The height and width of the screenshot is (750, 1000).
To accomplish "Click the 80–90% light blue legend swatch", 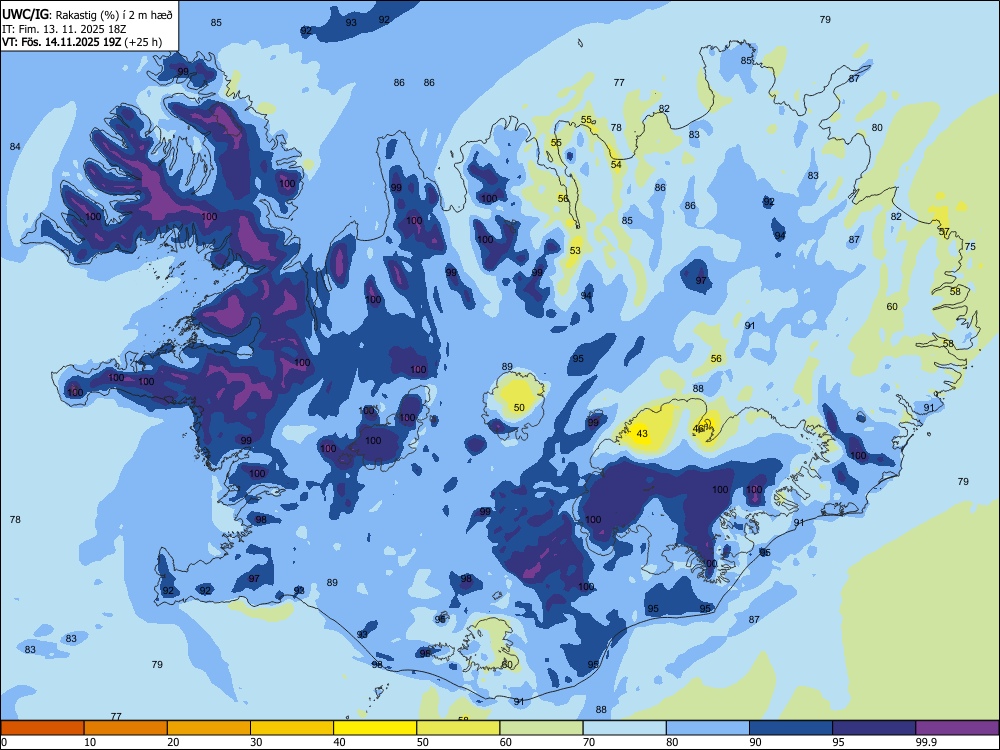I will (x=708, y=728).
